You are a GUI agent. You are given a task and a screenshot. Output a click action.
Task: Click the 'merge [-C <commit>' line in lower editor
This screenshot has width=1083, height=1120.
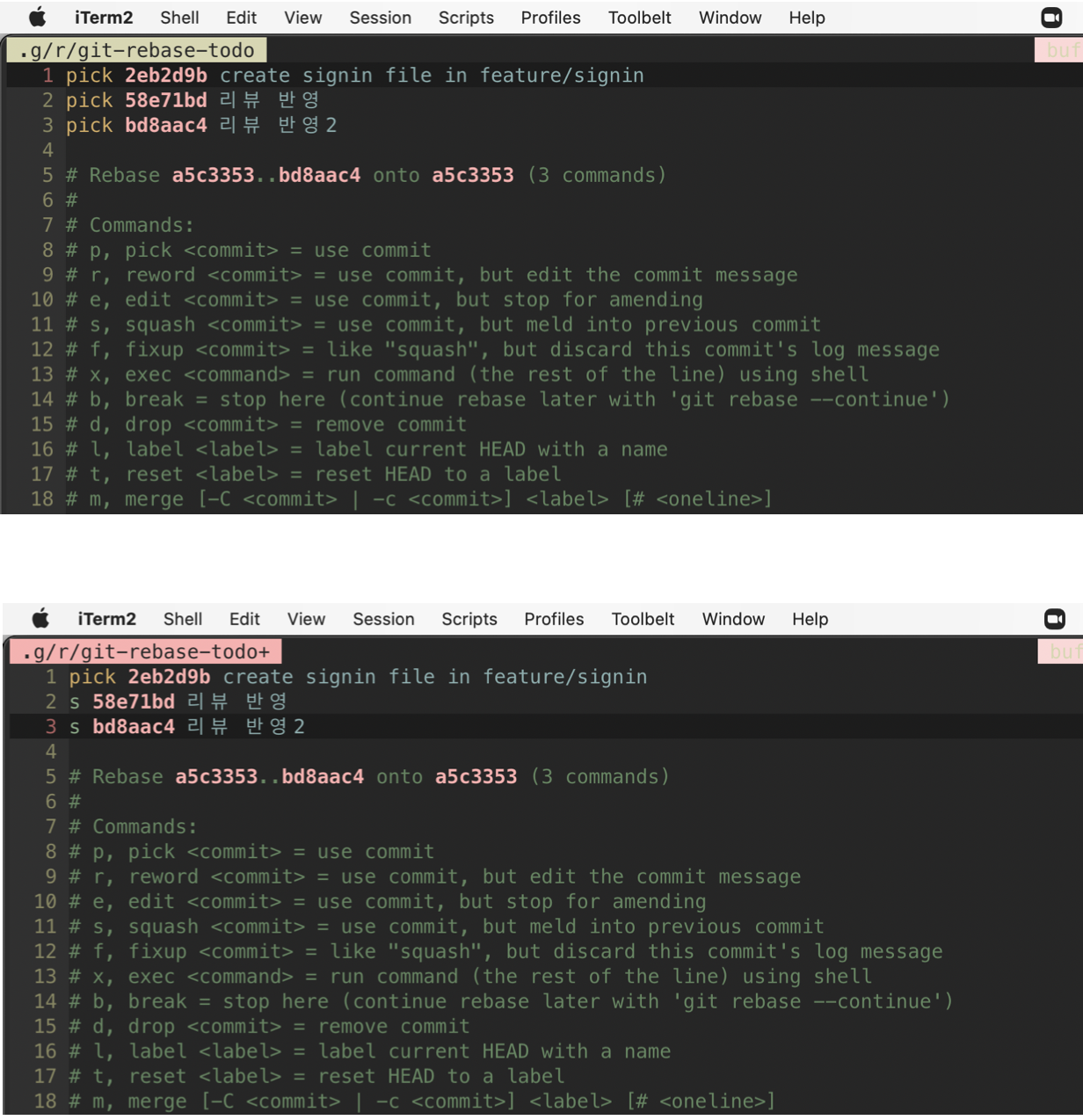tap(423, 1101)
